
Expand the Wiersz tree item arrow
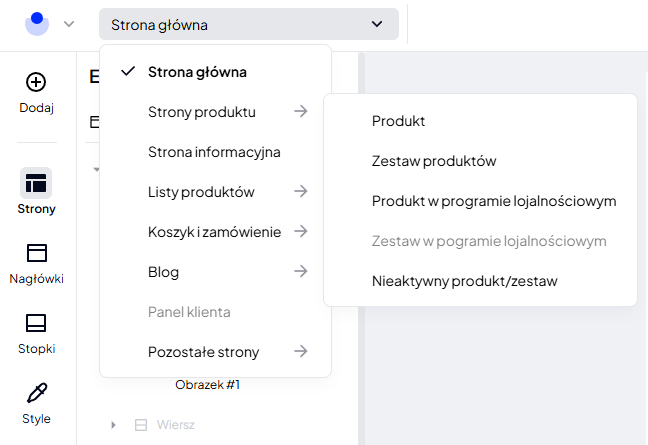pos(113,425)
